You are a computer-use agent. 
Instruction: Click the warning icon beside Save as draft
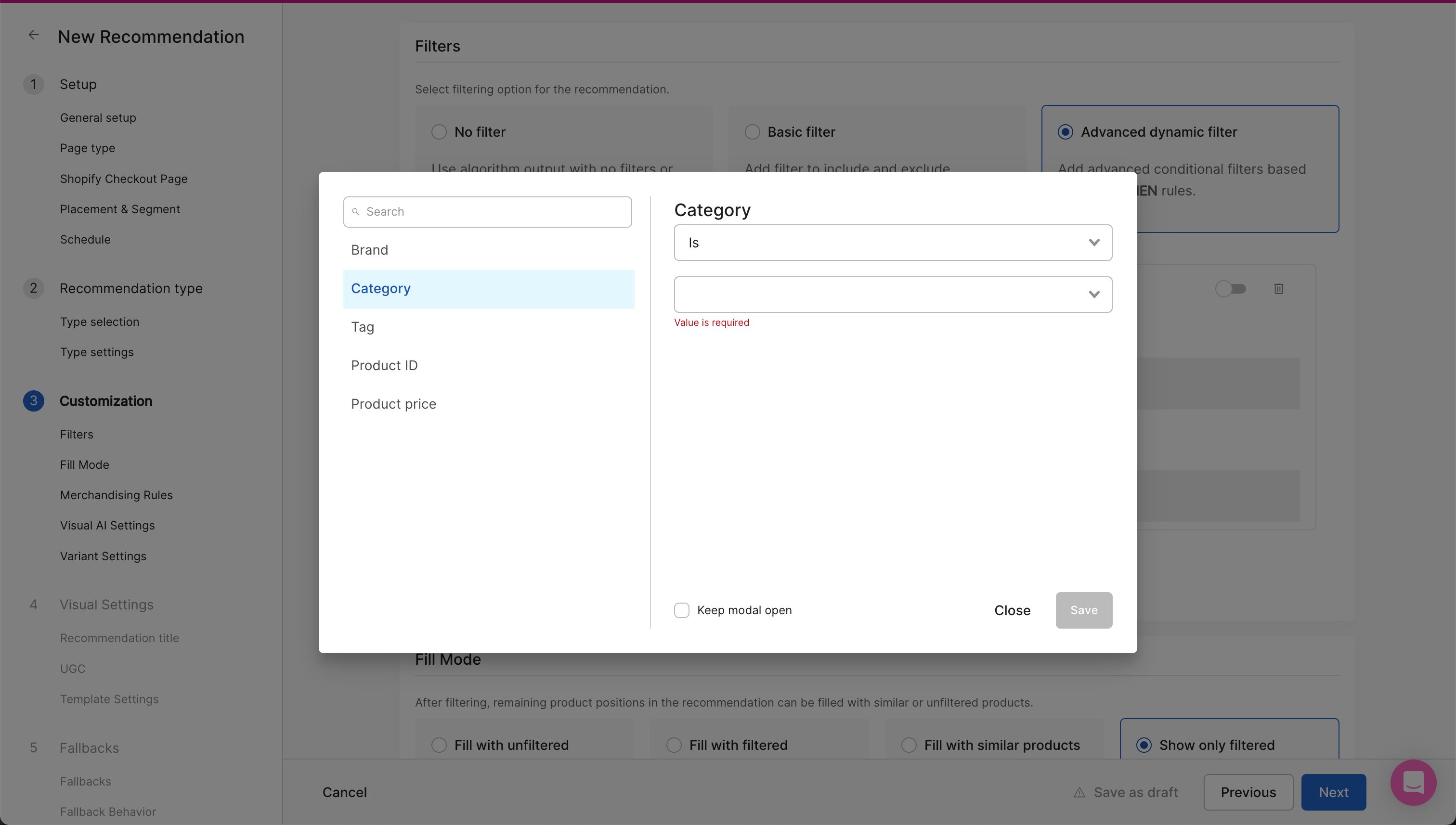click(1079, 793)
